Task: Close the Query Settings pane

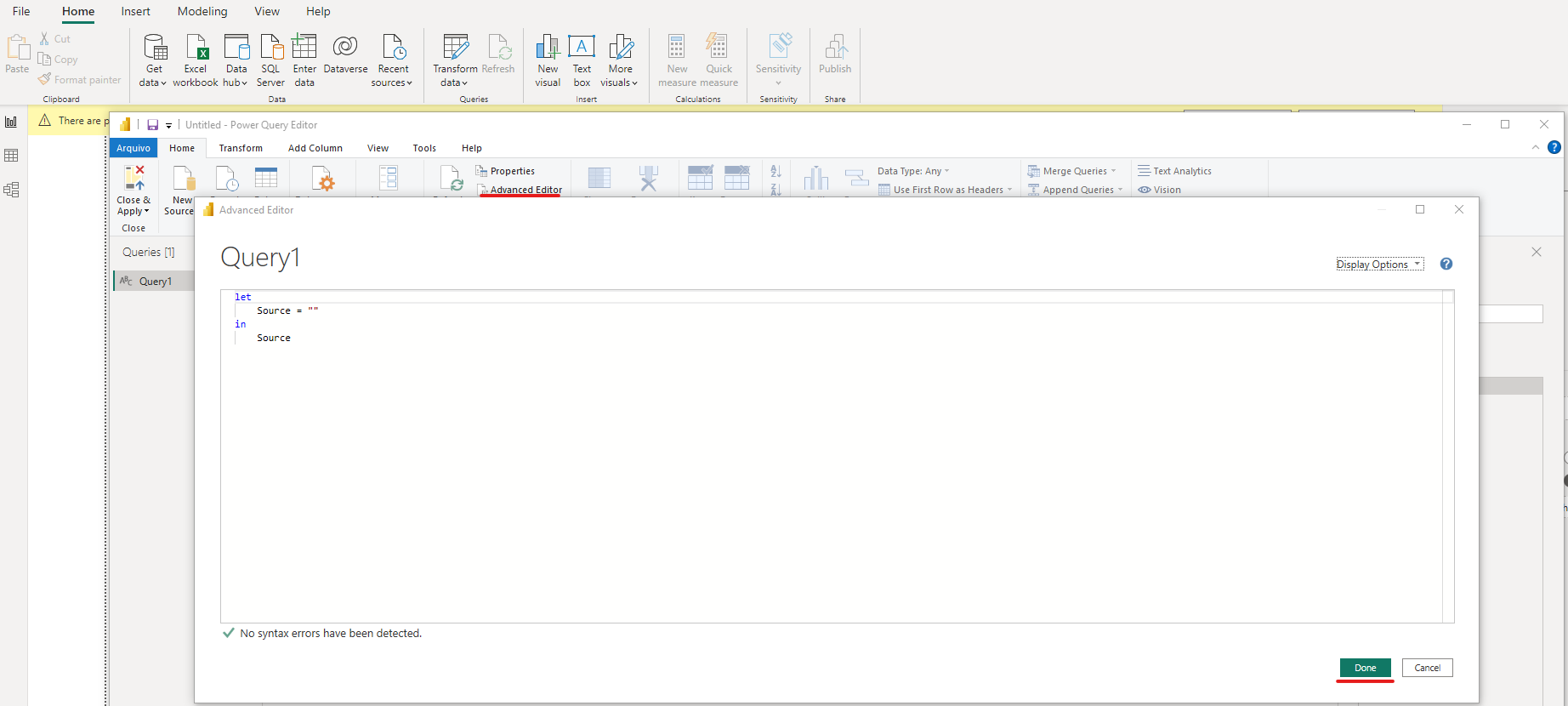Action: 1537,252
